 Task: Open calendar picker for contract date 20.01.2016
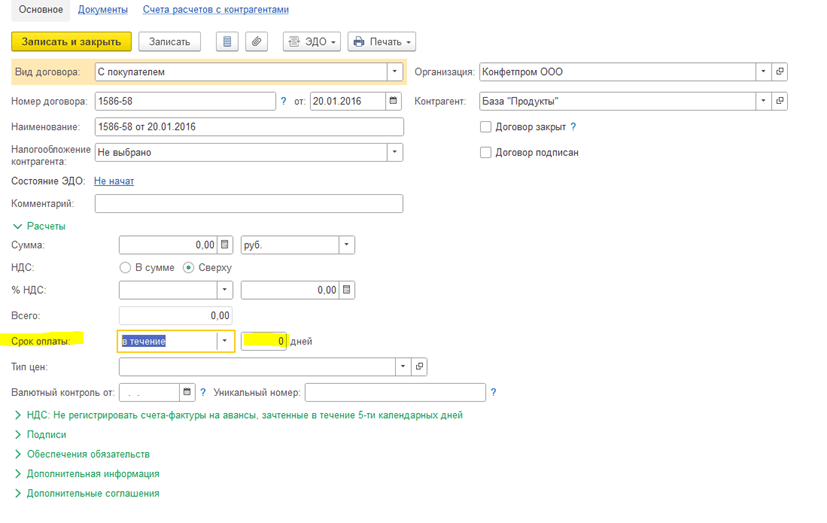coord(393,101)
